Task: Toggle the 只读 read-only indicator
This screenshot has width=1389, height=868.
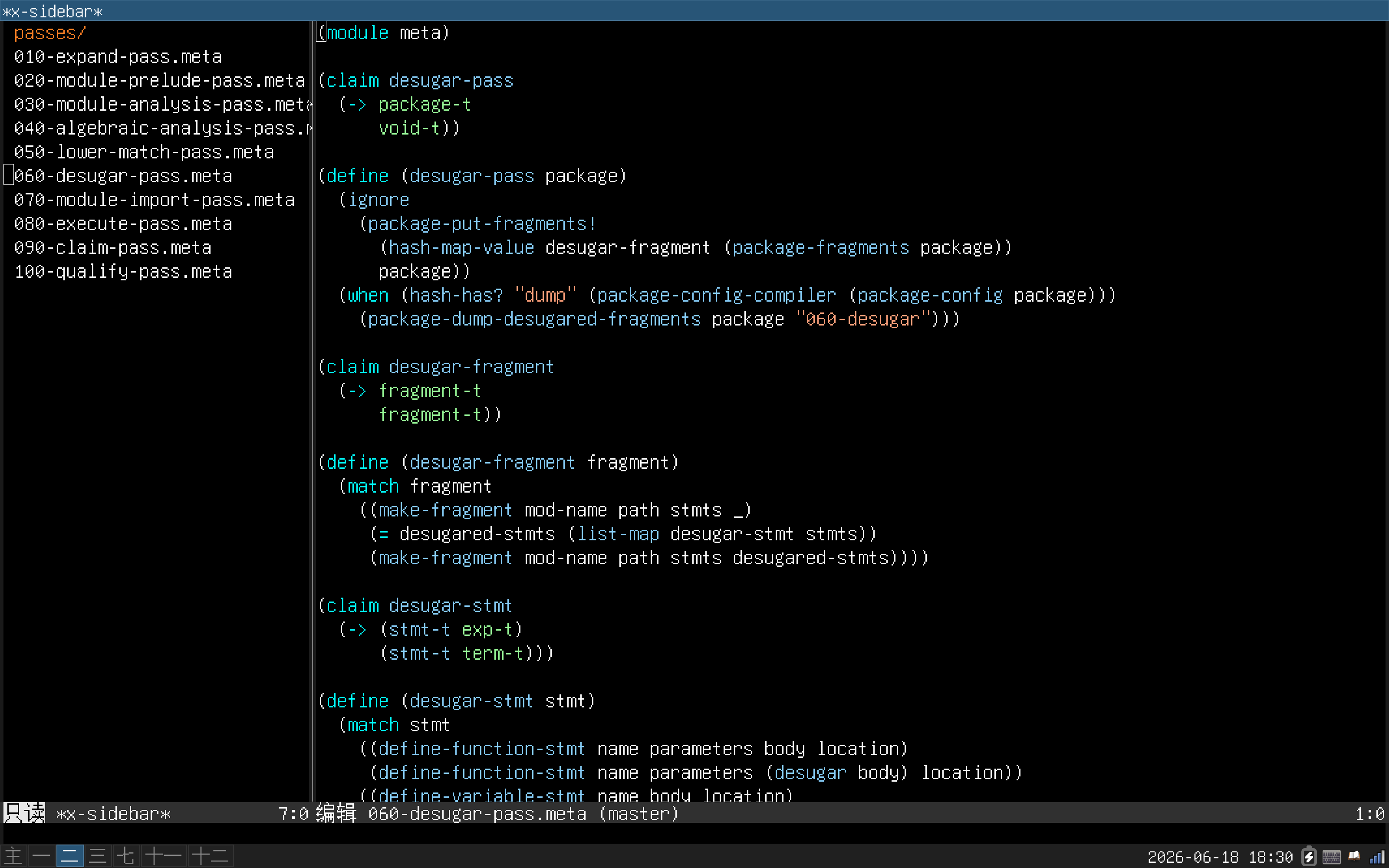Action: coord(25,813)
